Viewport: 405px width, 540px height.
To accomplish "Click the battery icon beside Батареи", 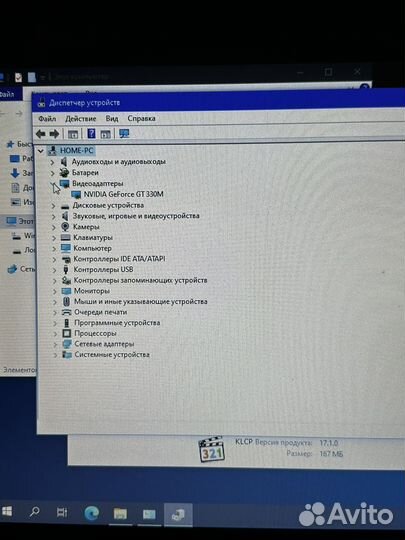I will point(64,173).
